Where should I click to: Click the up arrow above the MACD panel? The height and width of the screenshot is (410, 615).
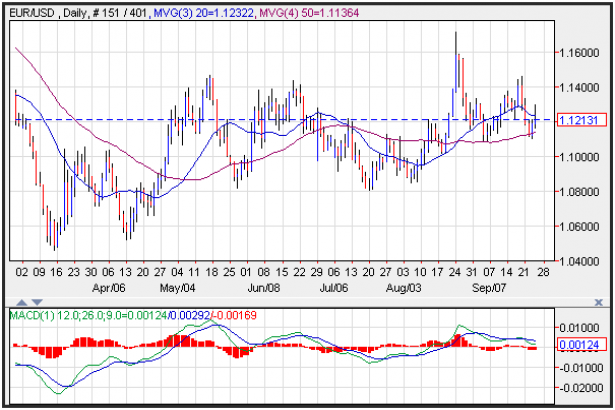[x=22, y=302]
